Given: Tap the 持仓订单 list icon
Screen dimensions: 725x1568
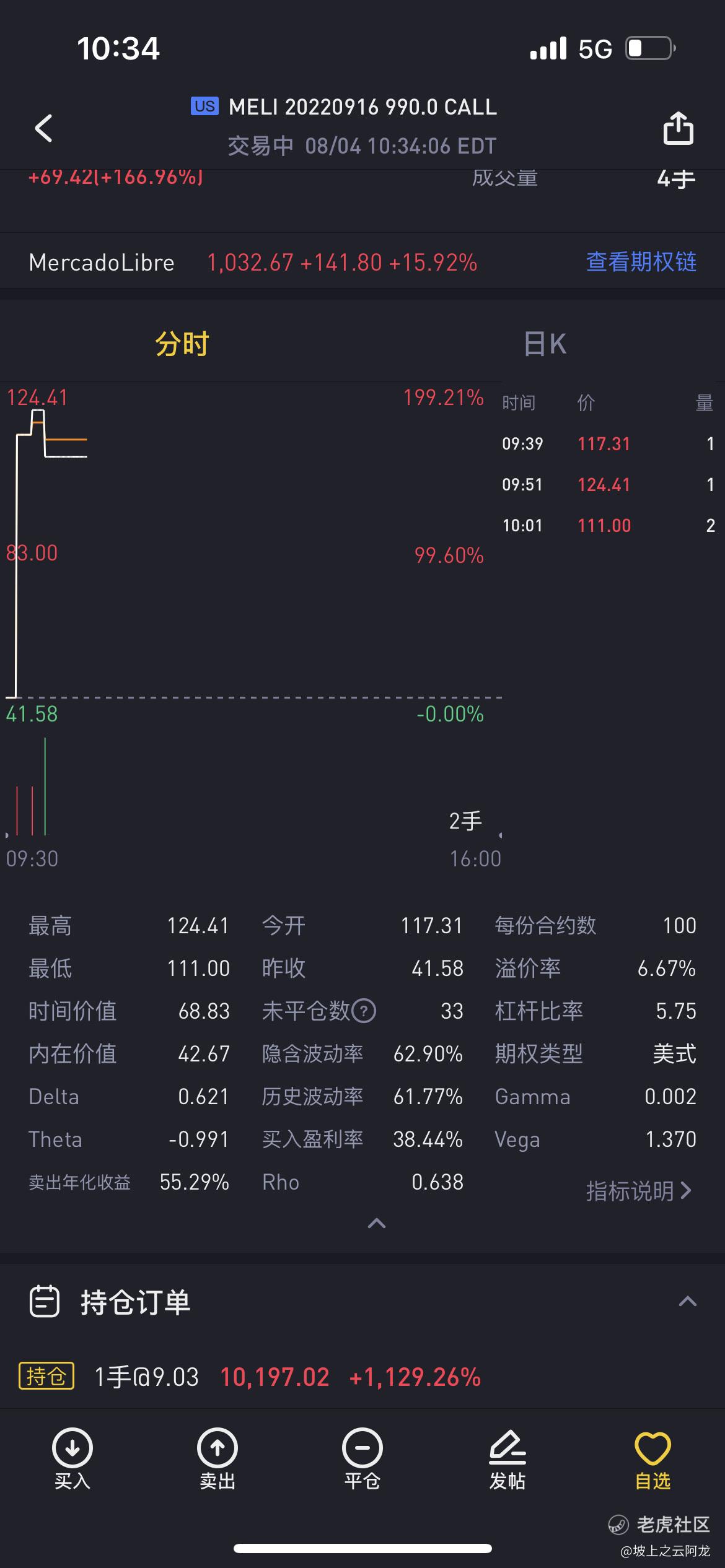Looking at the screenshot, I should (x=45, y=1301).
